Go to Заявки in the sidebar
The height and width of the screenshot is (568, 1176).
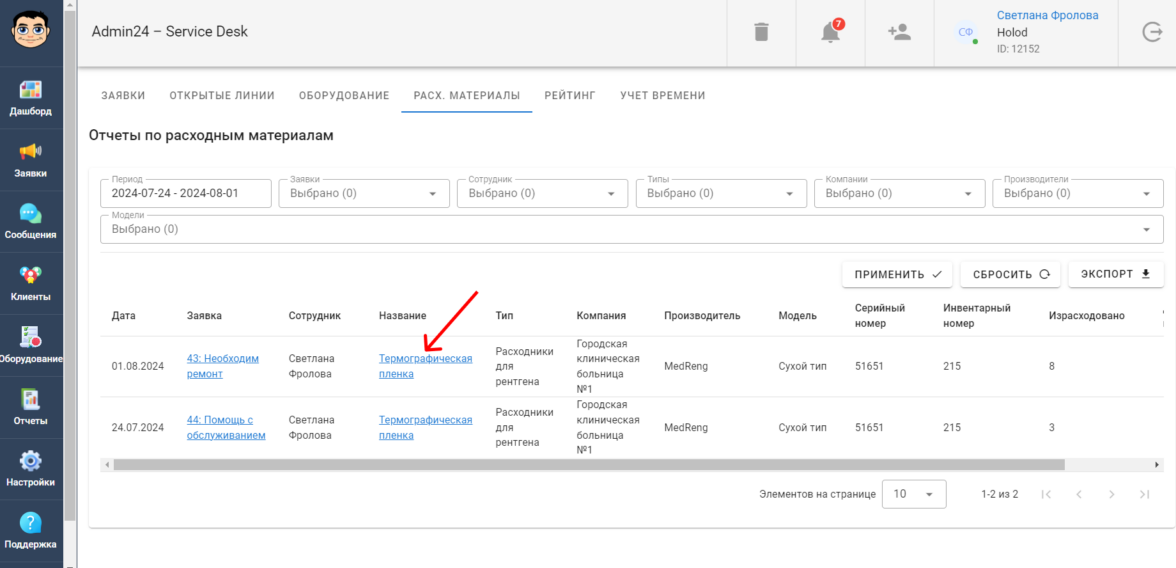(31, 159)
